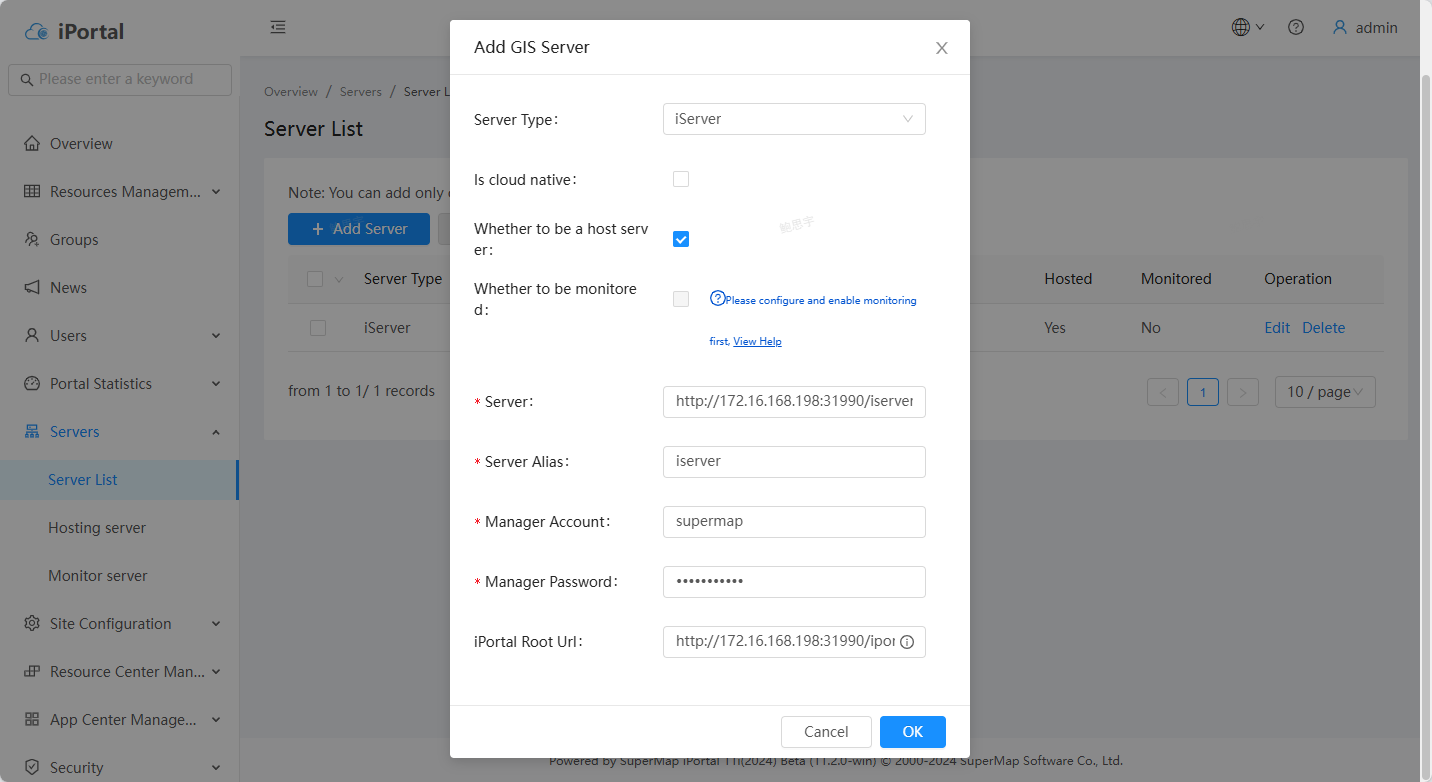Click the monitoring help question icon in dialog
The height and width of the screenshot is (782, 1432).
[x=717, y=298]
